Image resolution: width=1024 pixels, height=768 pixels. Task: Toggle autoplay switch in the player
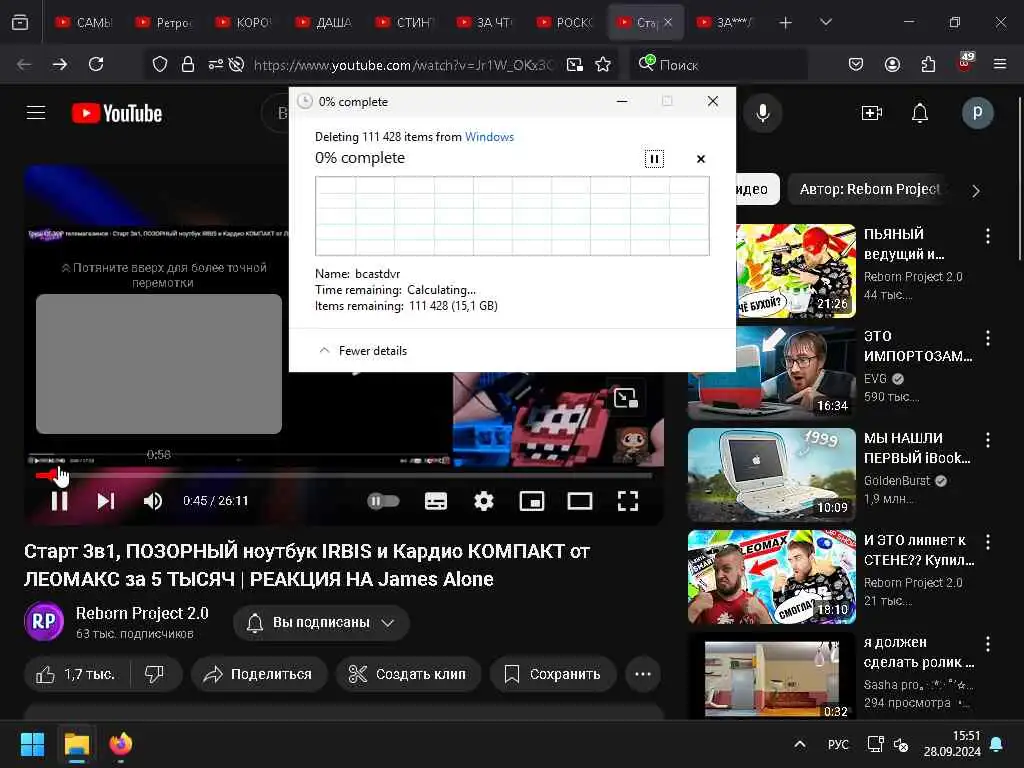[x=383, y=501]
